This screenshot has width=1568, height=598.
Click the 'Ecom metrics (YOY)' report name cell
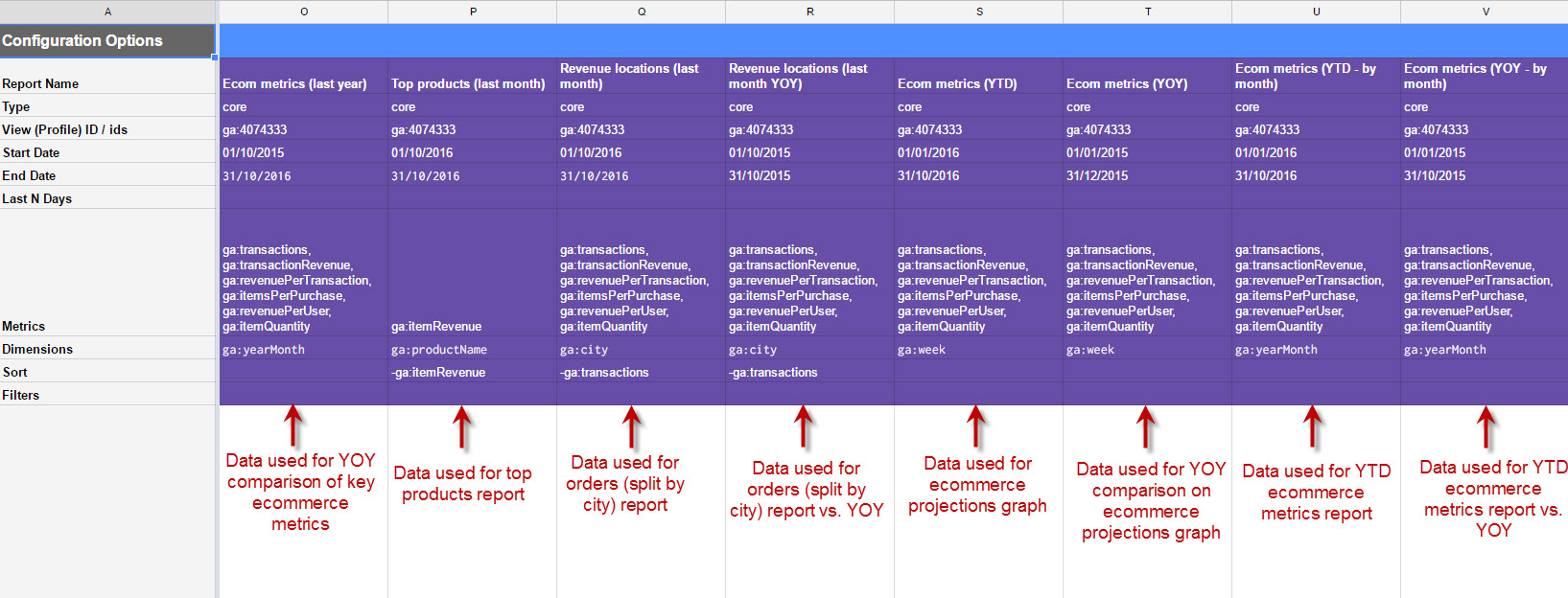click(1148, 76)
